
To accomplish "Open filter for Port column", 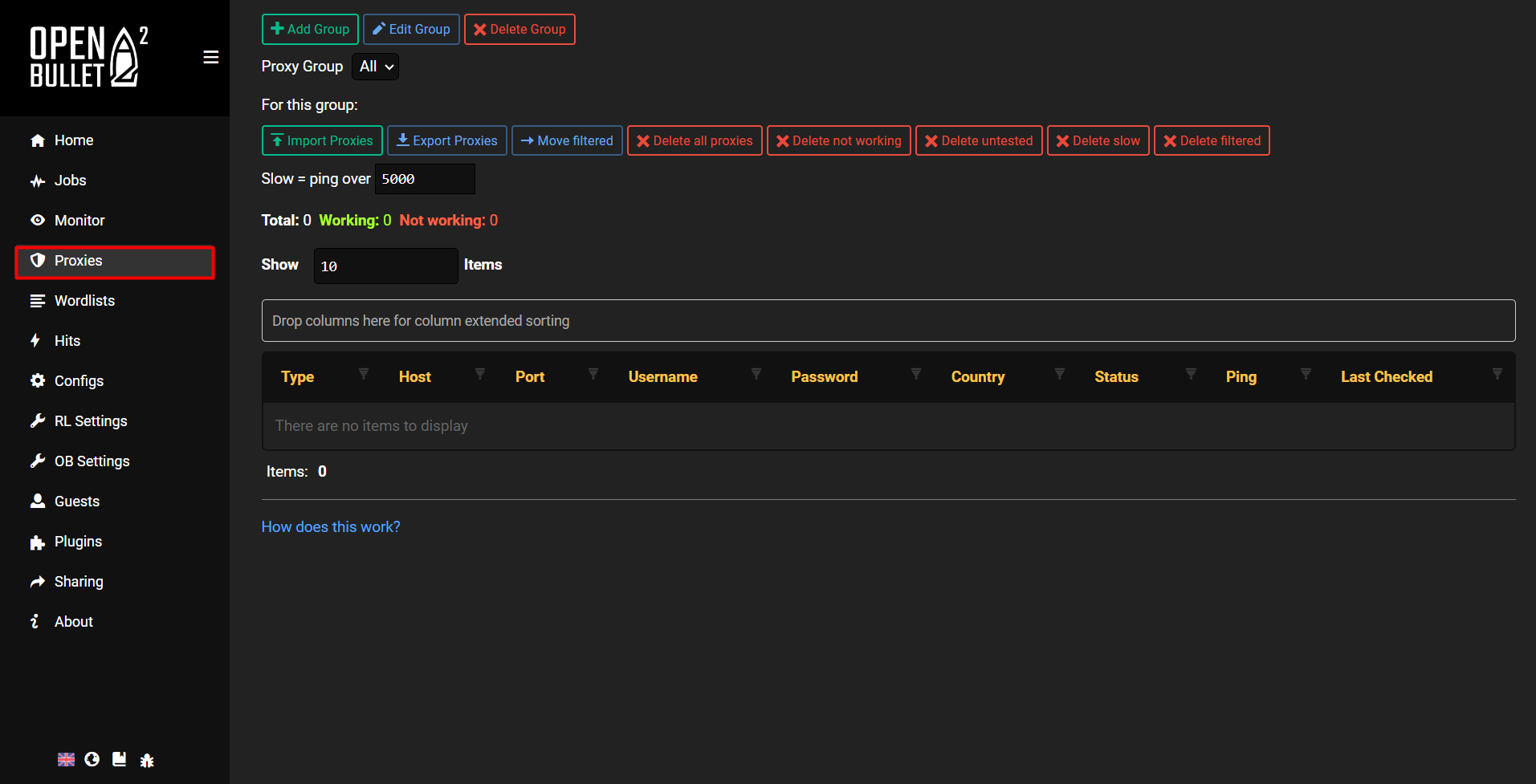I will click(593, 374).
